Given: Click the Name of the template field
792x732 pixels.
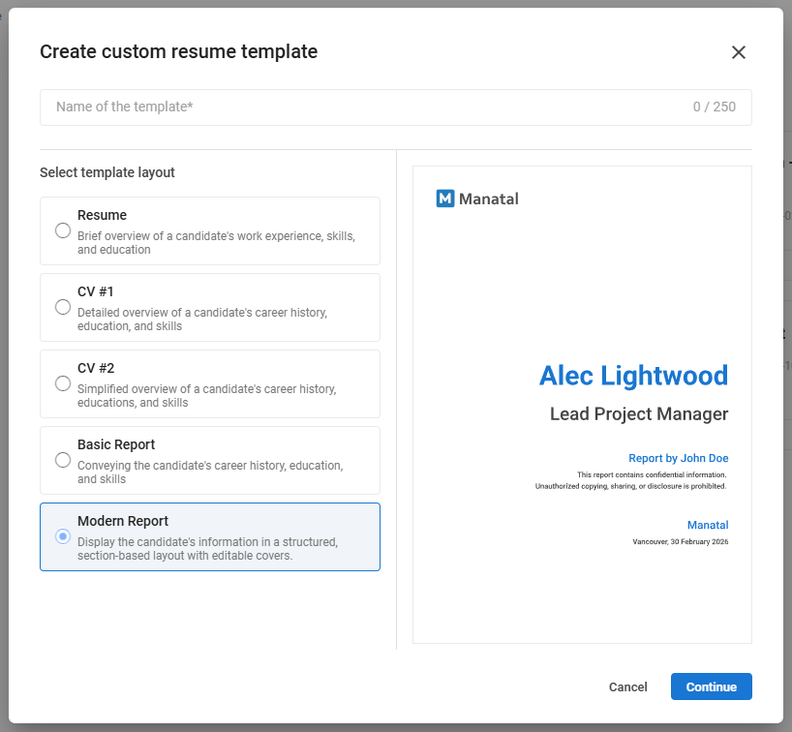Looking at the screenshot, I should (395, 107).
